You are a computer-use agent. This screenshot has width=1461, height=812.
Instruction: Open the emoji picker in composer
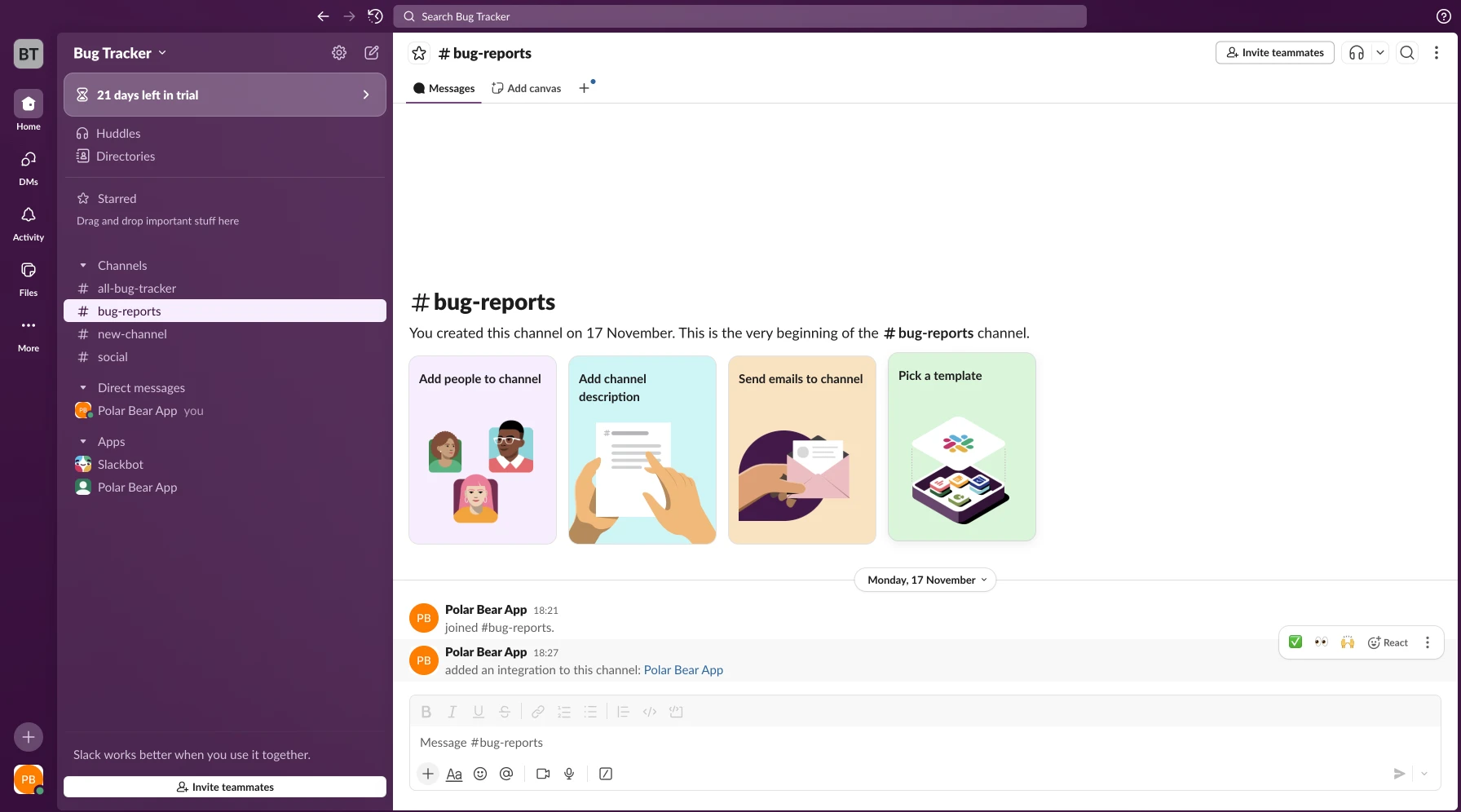tap(480, 774)
